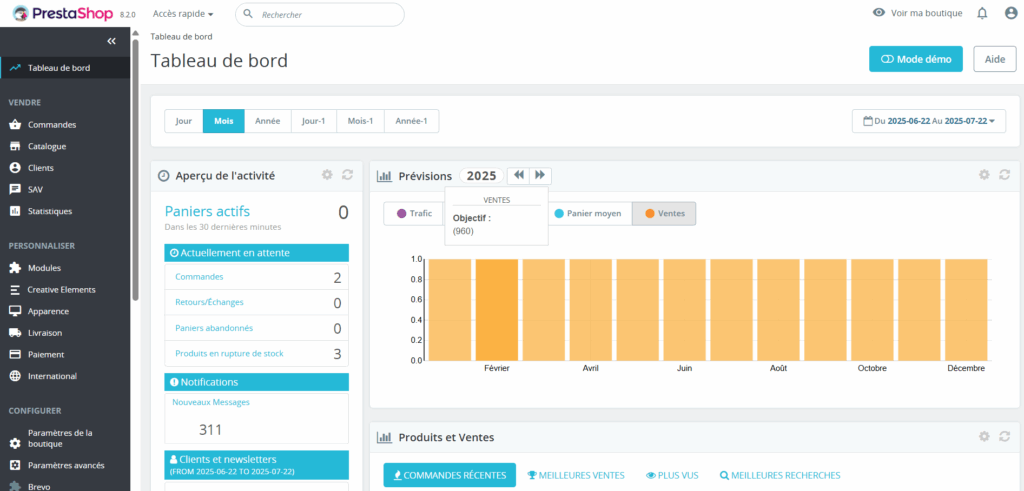The height and width of the screenshot is (491, 1024).
Task: Click the sidebar vertical scrollbar
Action: pos(135,170)
